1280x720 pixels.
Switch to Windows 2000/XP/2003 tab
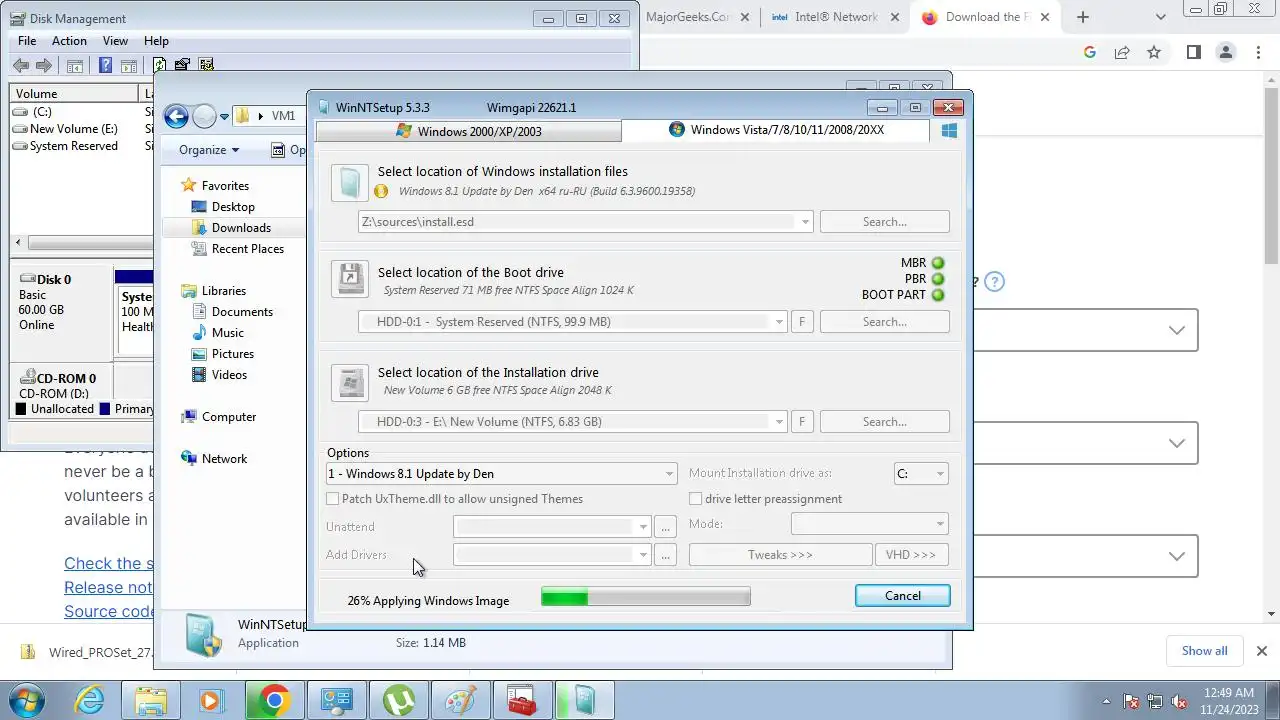tap(469, 131)
